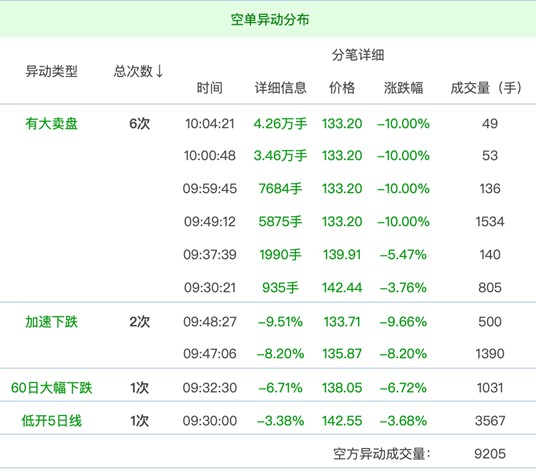Click the price 135.87
Image resolution: width=536 pixels, height=470 pixels.
click(342, 353)
